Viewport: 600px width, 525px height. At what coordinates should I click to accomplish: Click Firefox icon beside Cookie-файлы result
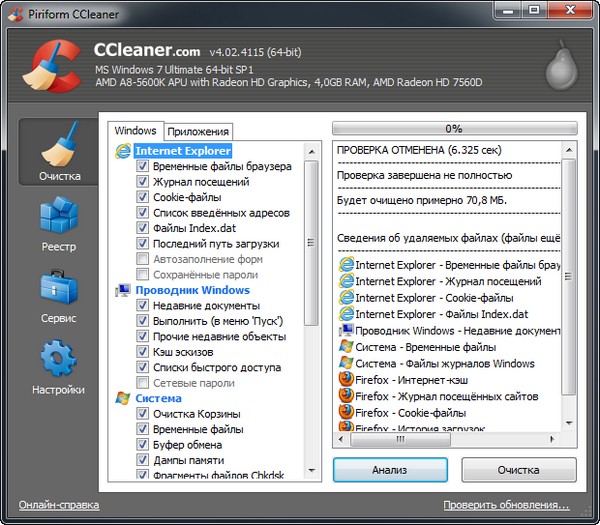click(x=346, y=412)
